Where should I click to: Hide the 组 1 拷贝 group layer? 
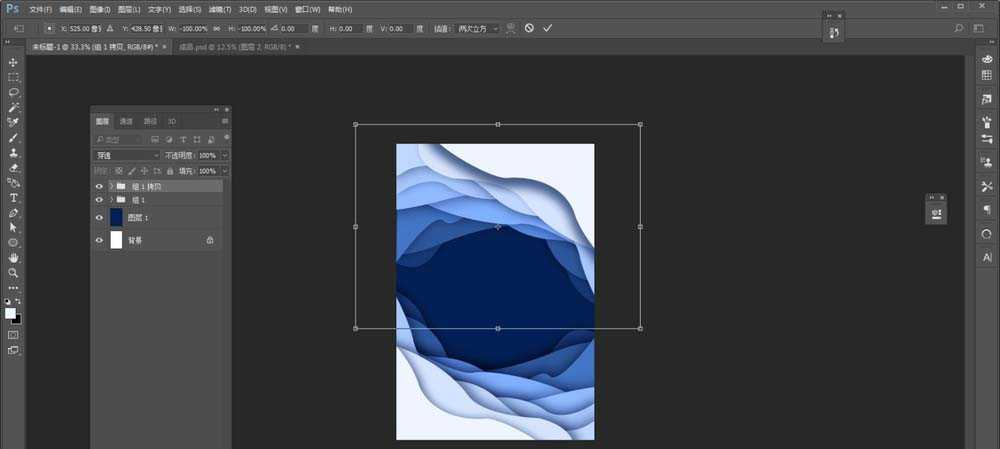click(x=99, y=186)
